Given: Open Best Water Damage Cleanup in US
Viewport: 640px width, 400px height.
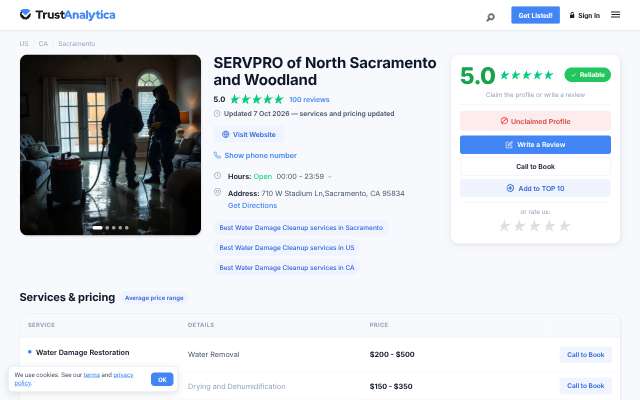Looking at the screenshot, I should 287,247.
